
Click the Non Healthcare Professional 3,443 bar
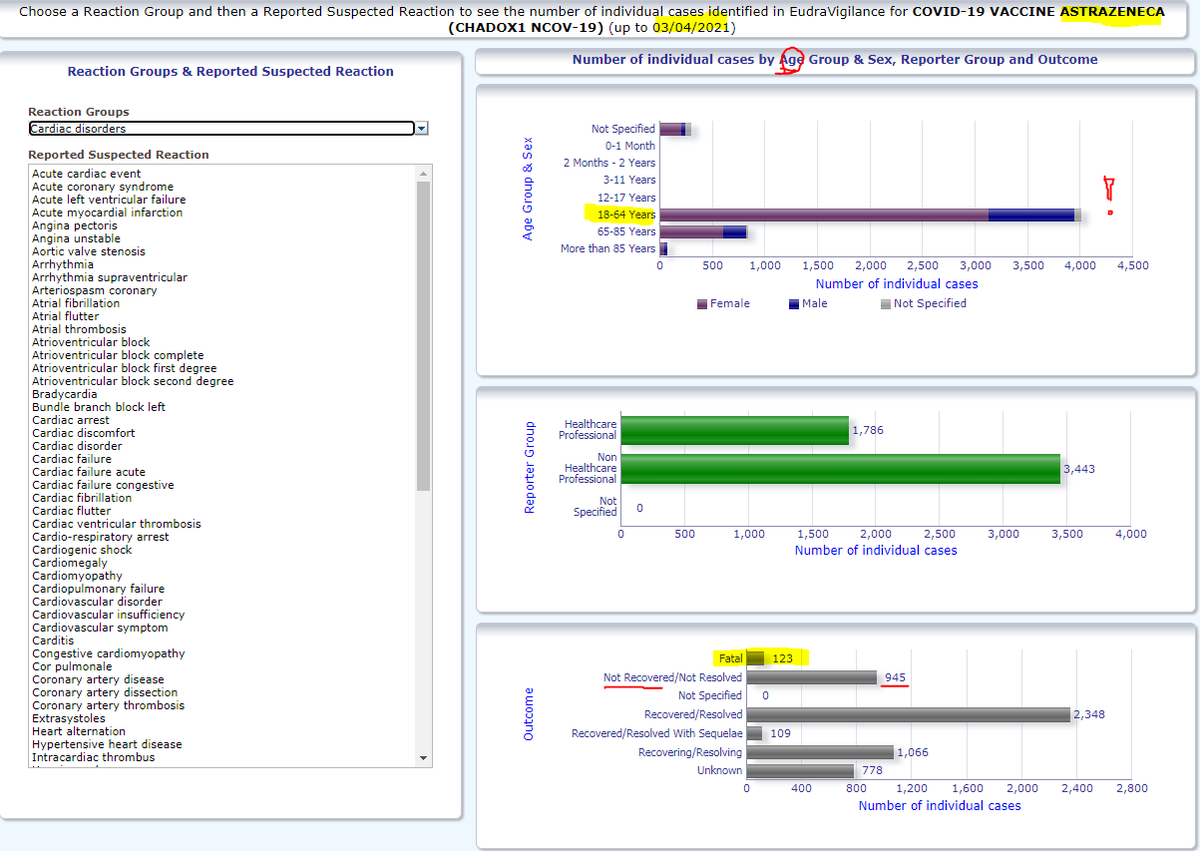(x=840, y=468)
